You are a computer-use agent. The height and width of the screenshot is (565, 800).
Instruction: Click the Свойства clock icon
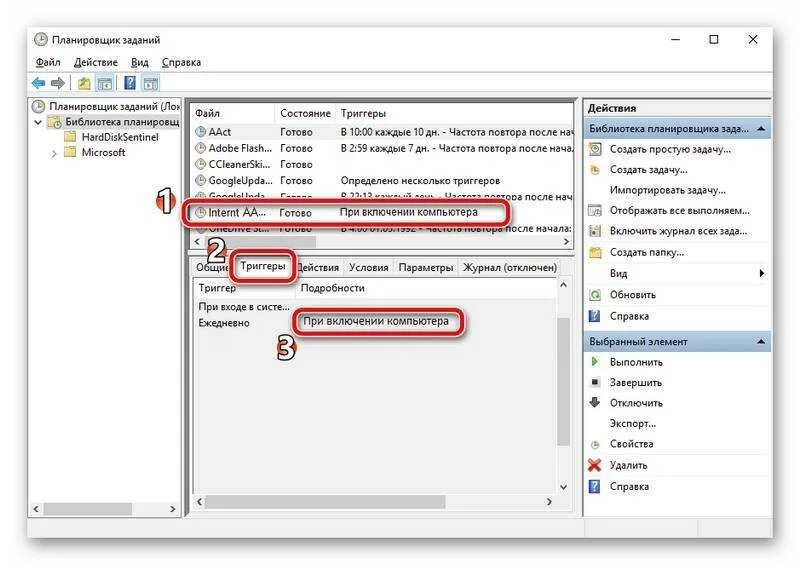(x=595, y=445)
